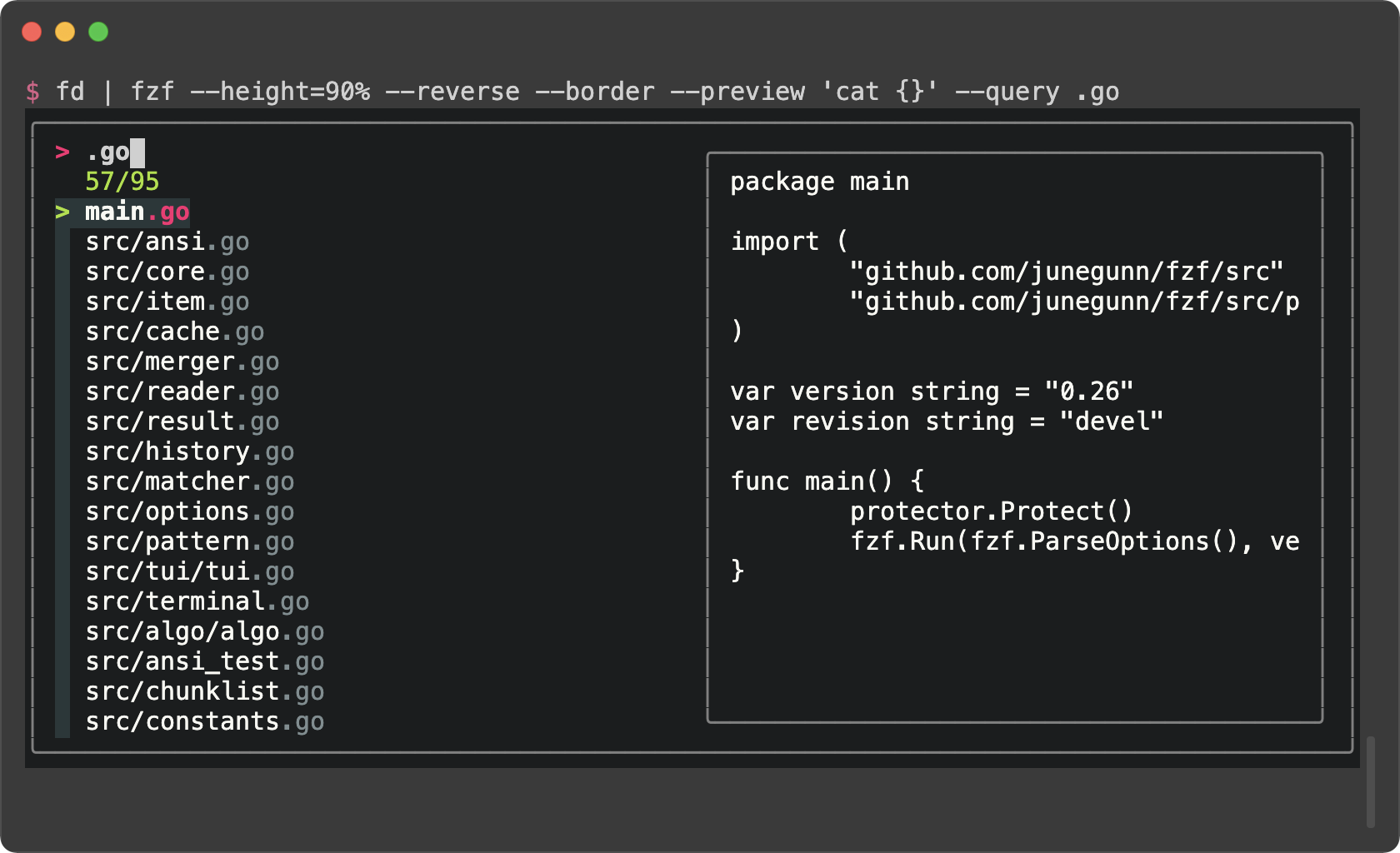Click the dollar sign shell prompt
This screenshot has width=1400, height=853.
pyautogui.click(x=32, y=92)
